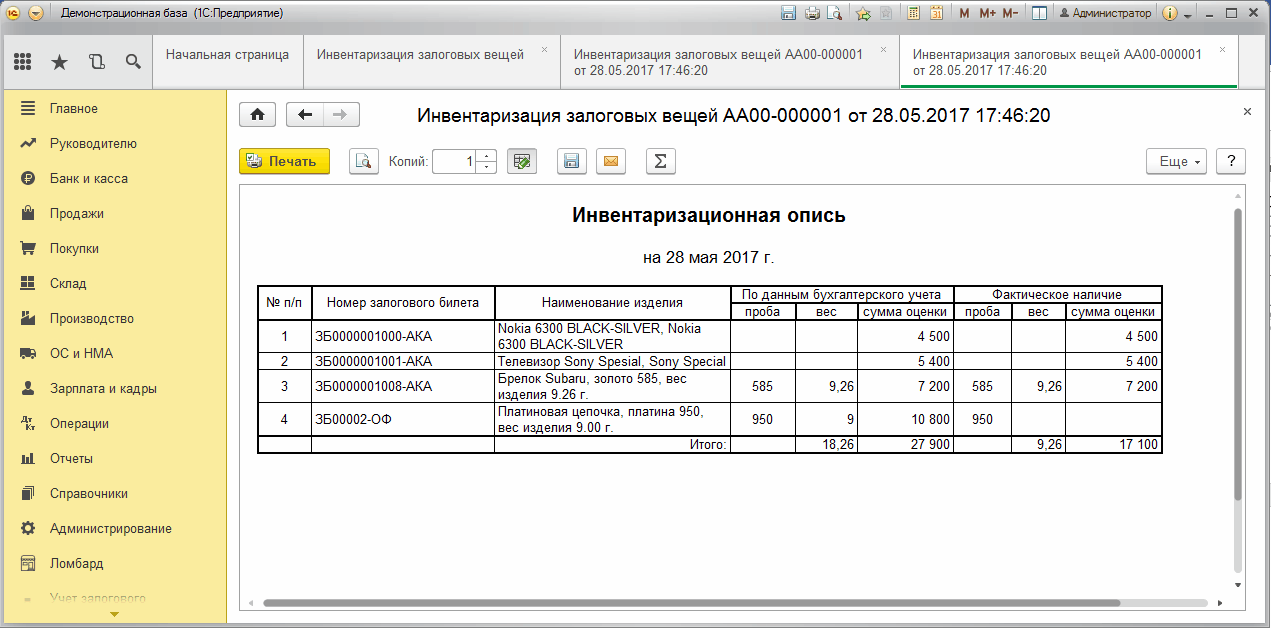Click the Копий input field

tap(455, 161)
